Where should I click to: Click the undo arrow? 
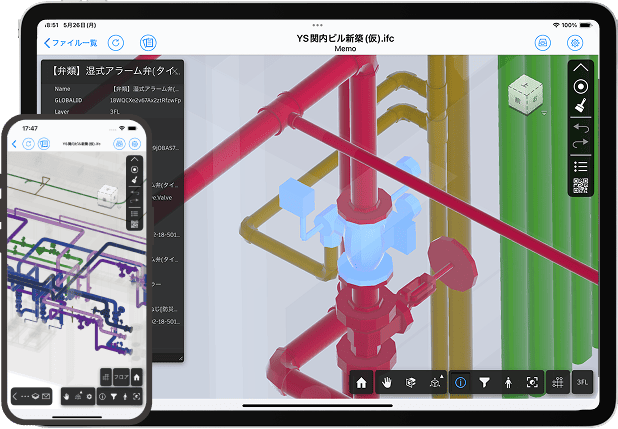(x=581, y=126)
